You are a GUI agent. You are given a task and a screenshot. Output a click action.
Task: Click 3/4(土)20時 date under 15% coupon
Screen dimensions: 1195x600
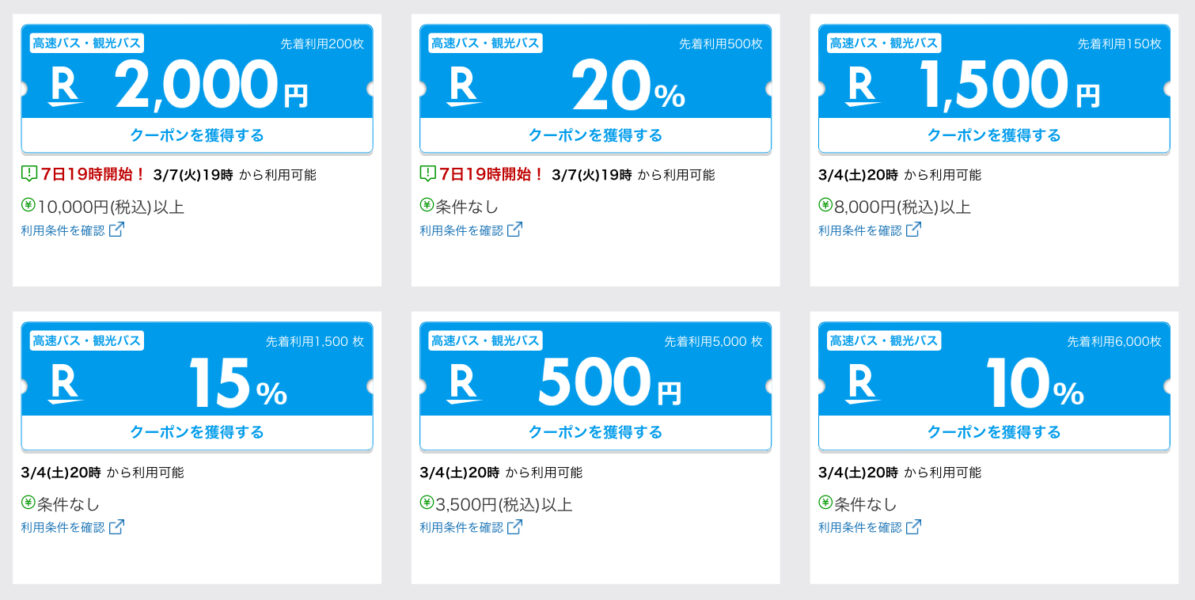[x=61, y=472]
